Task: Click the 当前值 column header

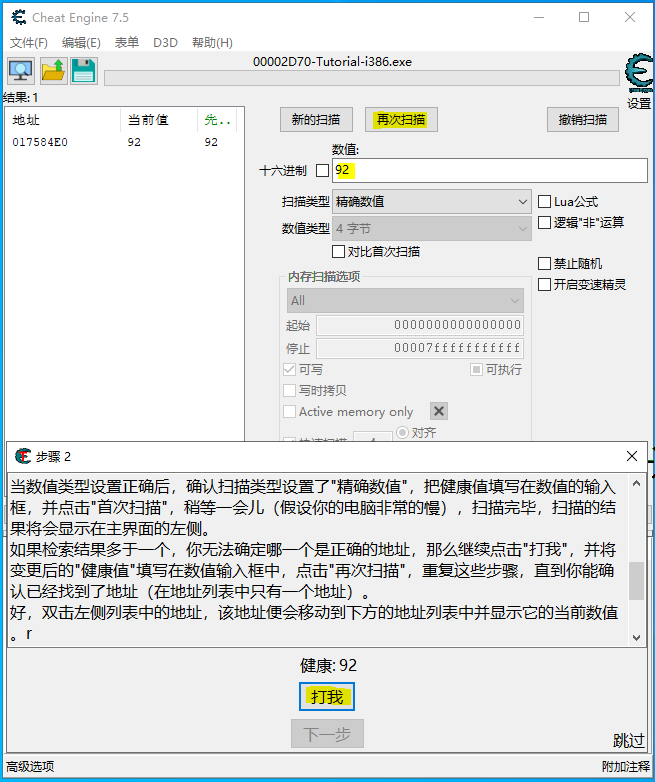Action: tap(159, 120)
